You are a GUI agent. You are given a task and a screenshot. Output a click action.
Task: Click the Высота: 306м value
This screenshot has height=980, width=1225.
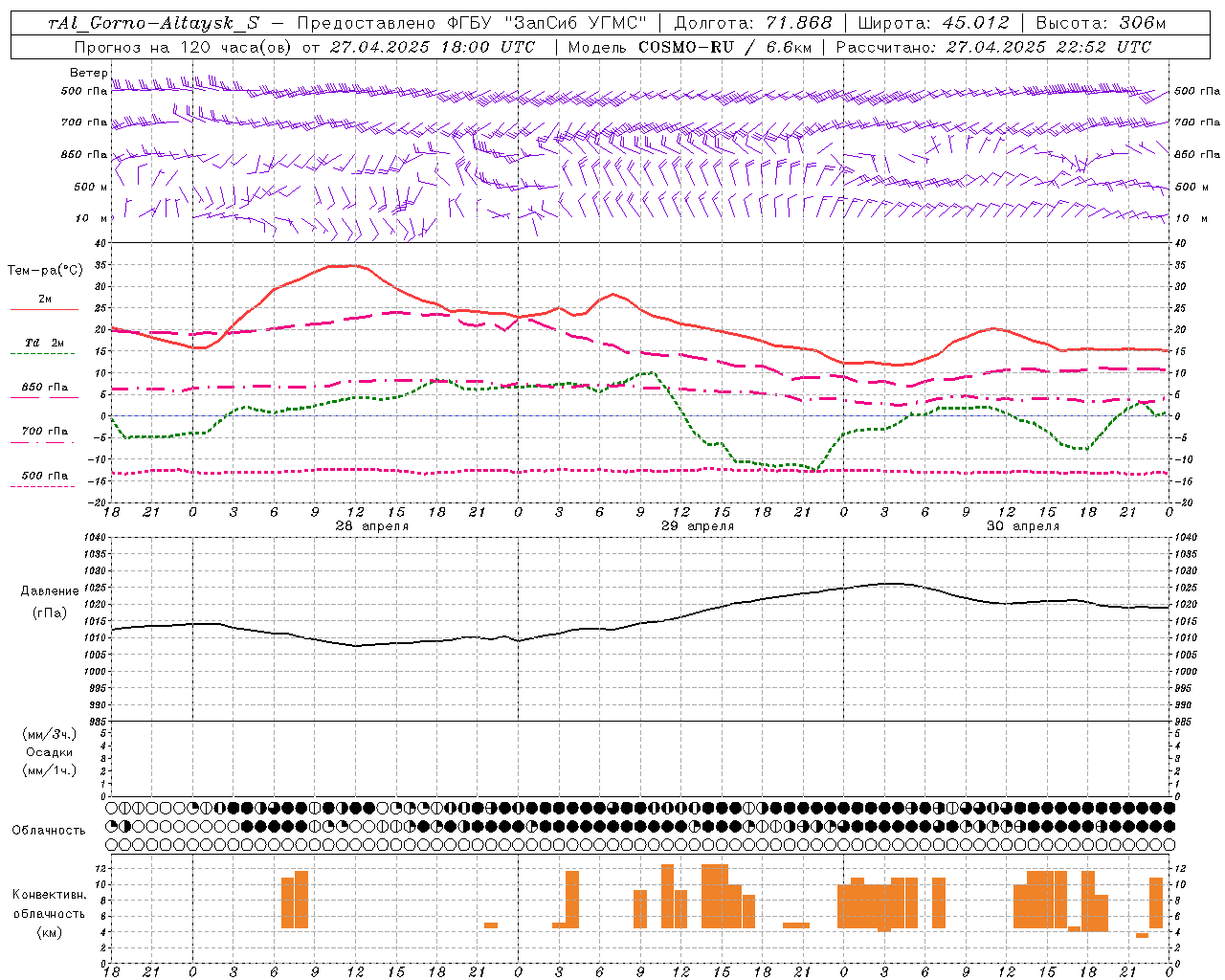tap(1102, 23)
